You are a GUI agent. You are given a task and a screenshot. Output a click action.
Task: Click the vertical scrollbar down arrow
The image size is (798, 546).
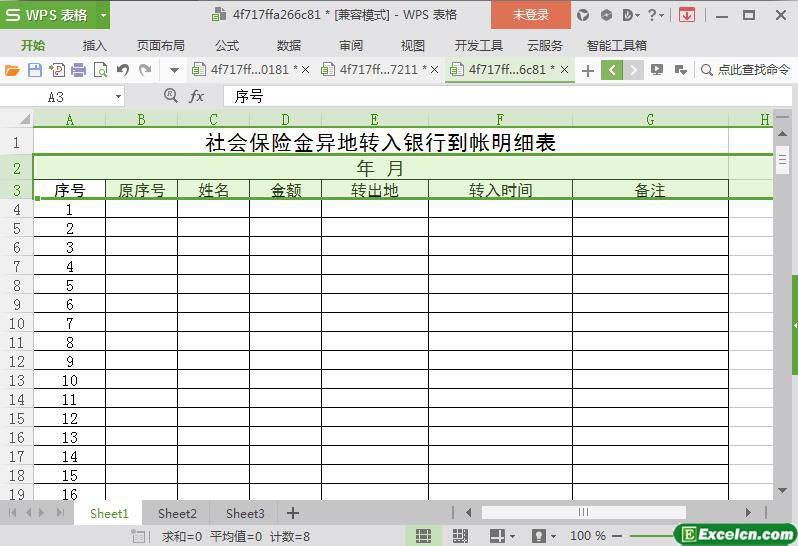tap(783, 491)
